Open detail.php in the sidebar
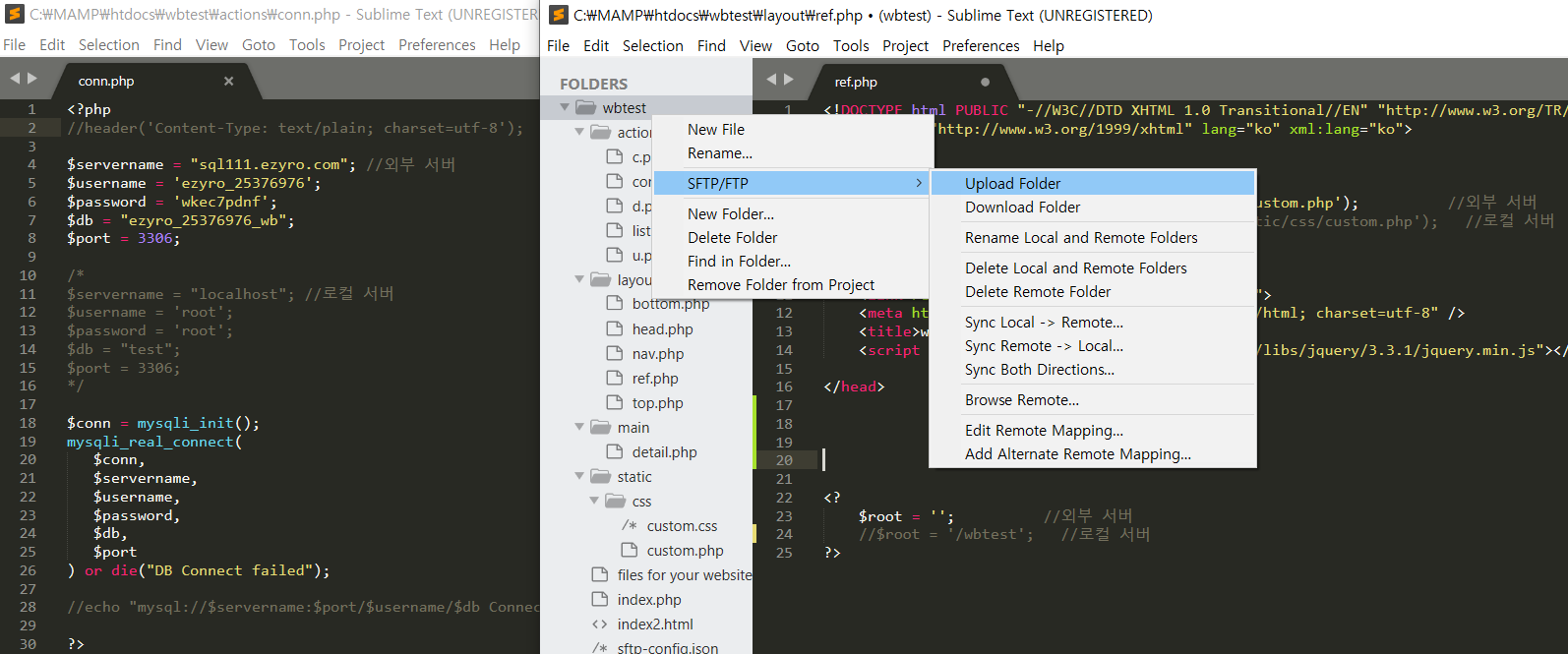1568x654 pixels. [x=664, y=451]
